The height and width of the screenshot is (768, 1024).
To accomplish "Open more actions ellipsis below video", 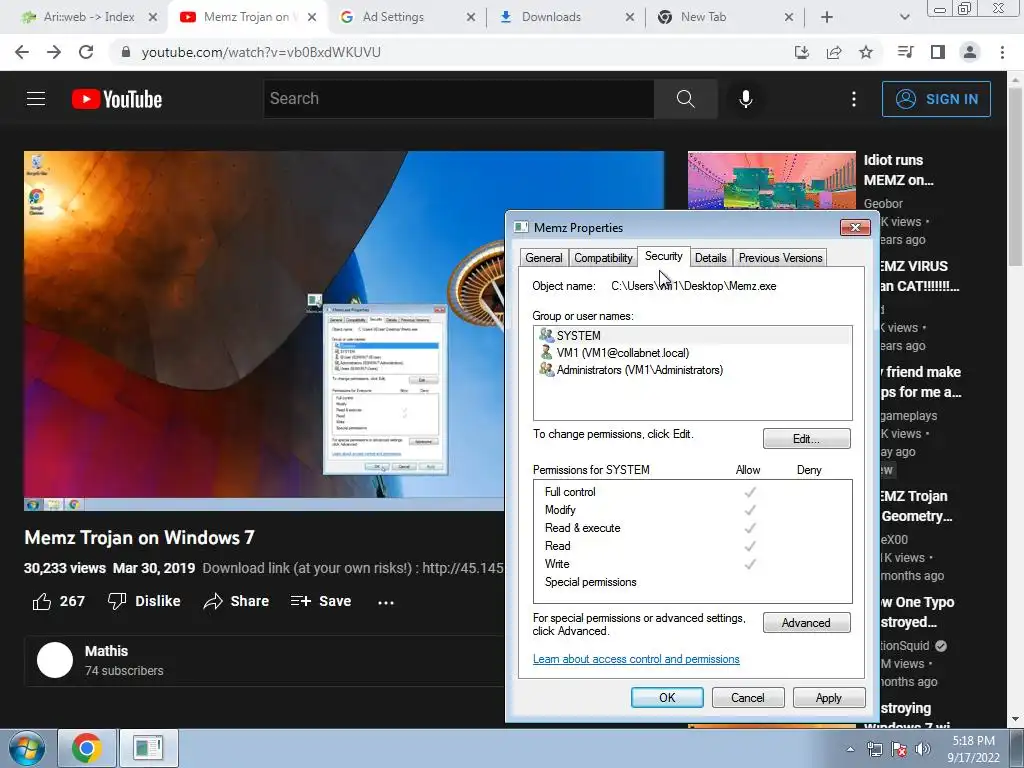I will [386, 602].
